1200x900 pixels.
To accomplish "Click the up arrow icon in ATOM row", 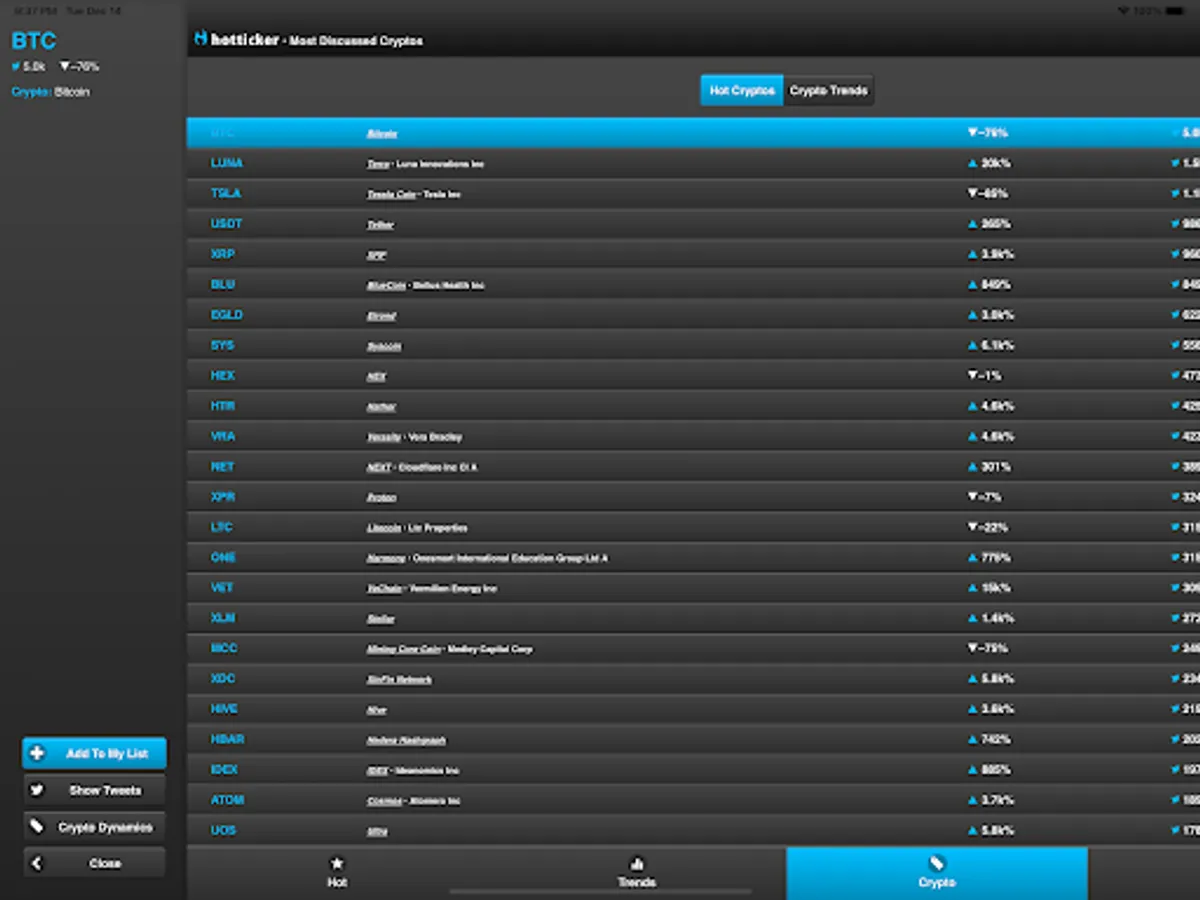I will point(972,800).
